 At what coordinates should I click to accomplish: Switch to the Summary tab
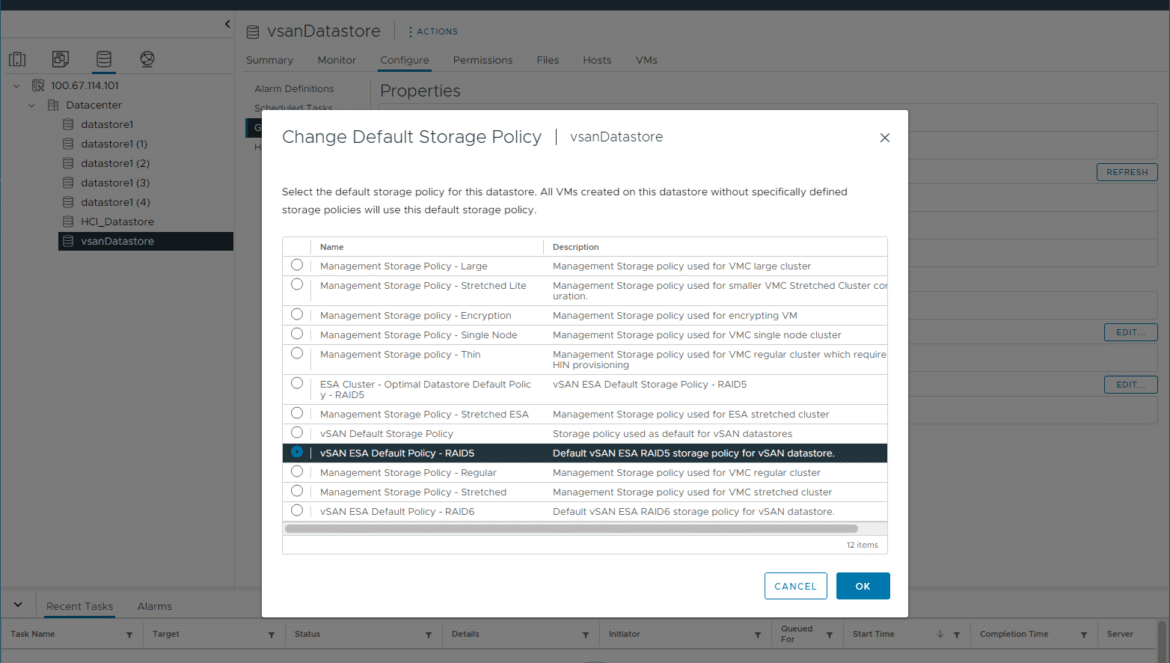tap(269, 60)
